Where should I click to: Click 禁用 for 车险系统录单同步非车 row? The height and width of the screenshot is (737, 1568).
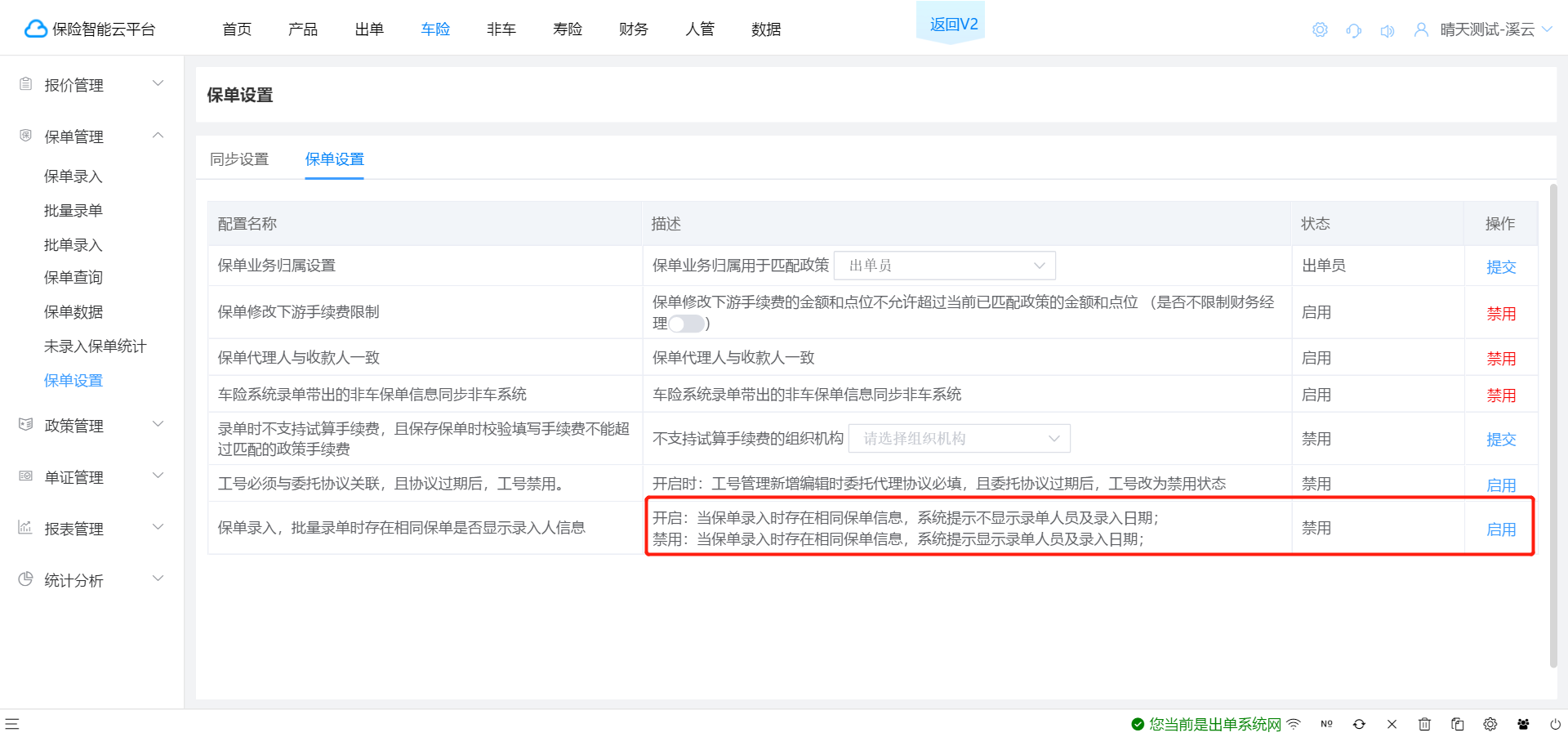(1501, 395)
